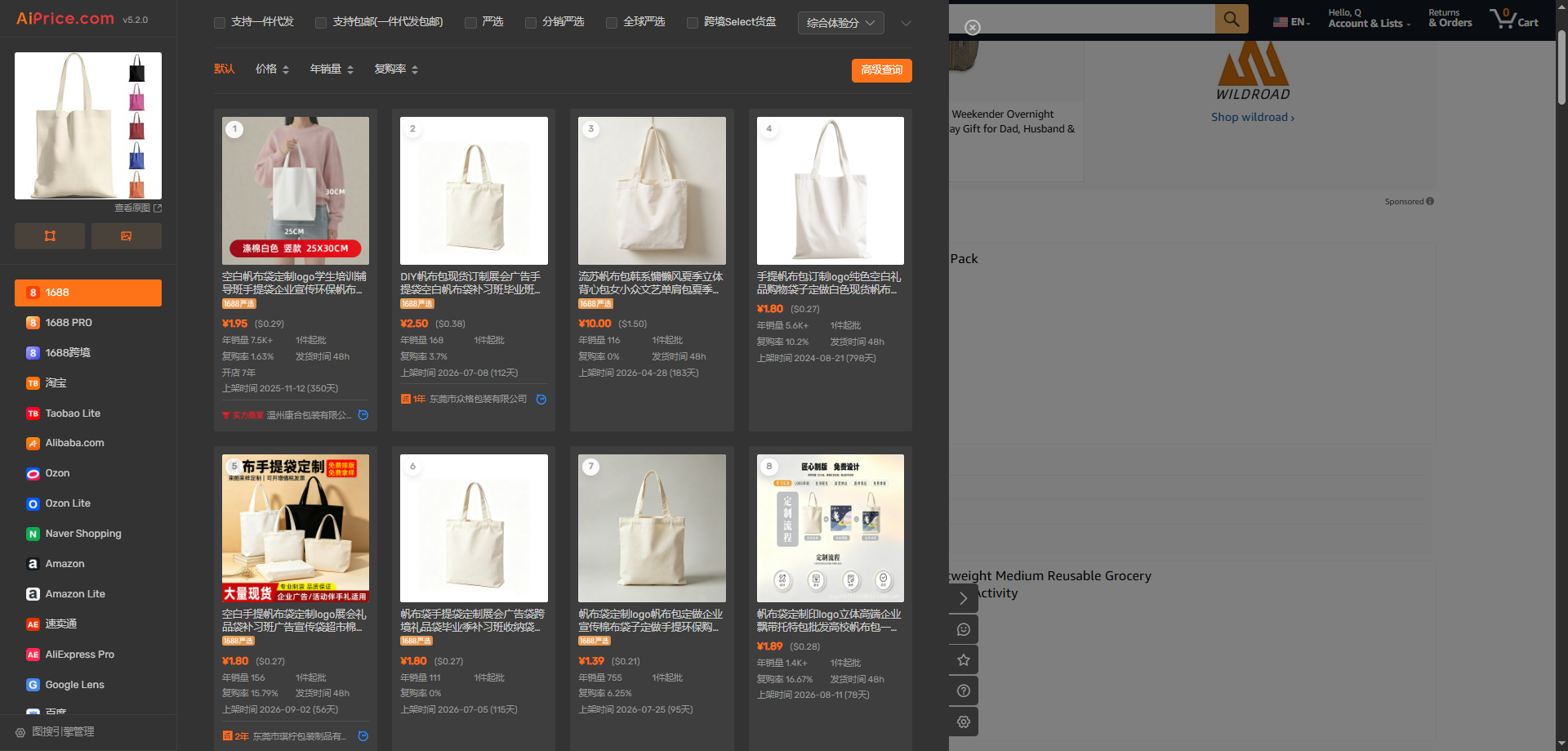Open the 查看原图 external link icon

pyautogui.click(x=158, y=208)
